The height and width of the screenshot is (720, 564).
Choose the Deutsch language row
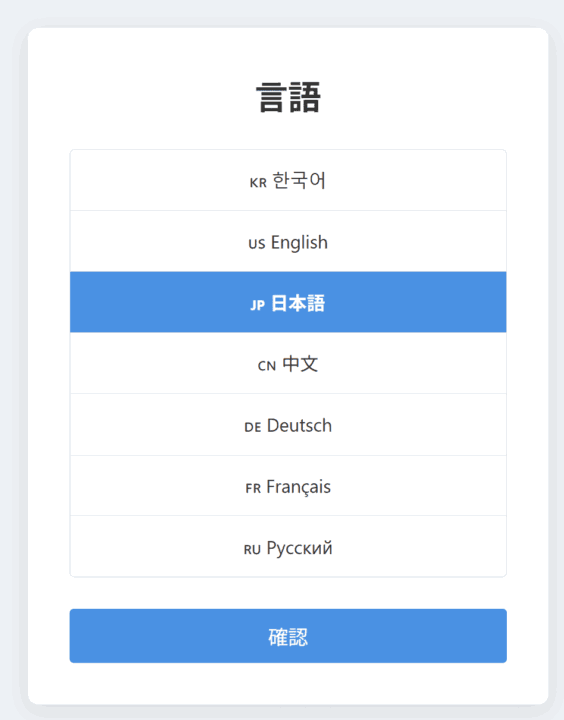288,425
